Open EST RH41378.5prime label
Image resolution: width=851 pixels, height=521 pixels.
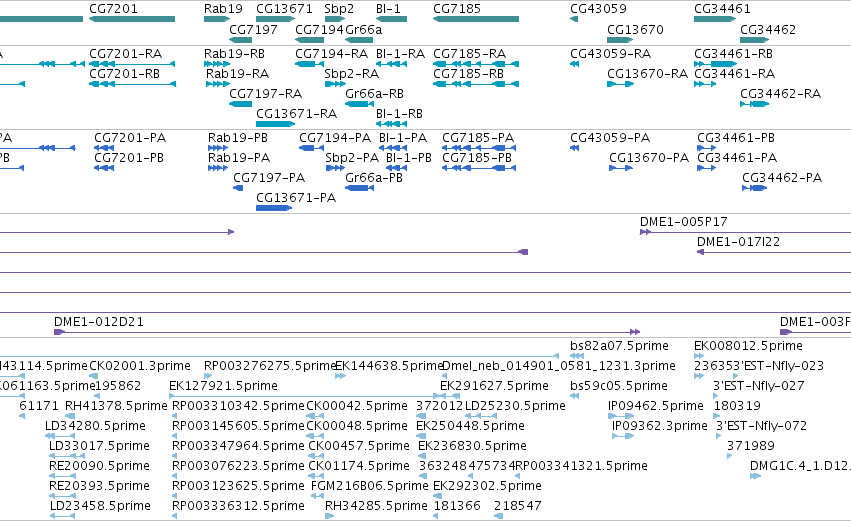(x=116, y=406)
